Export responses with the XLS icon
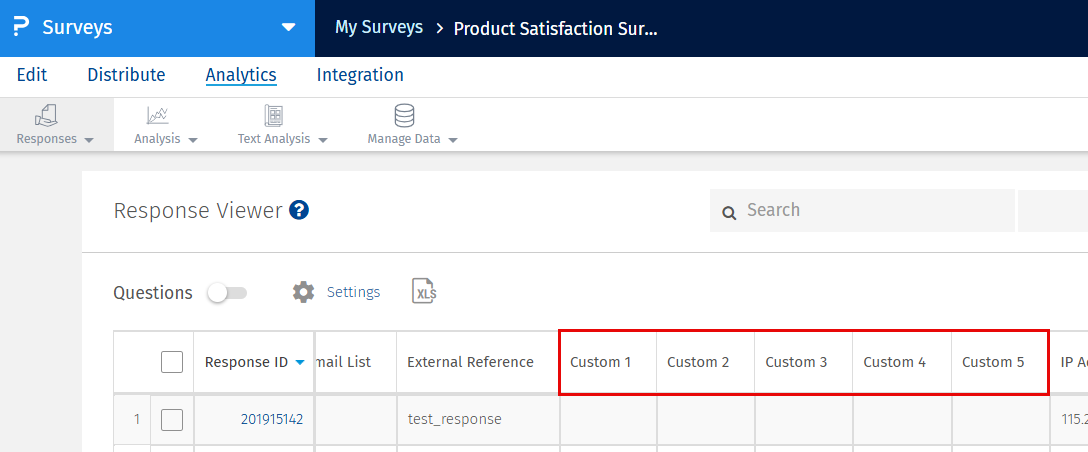Viewport: 1088px width, 452px height. (423, 292)
